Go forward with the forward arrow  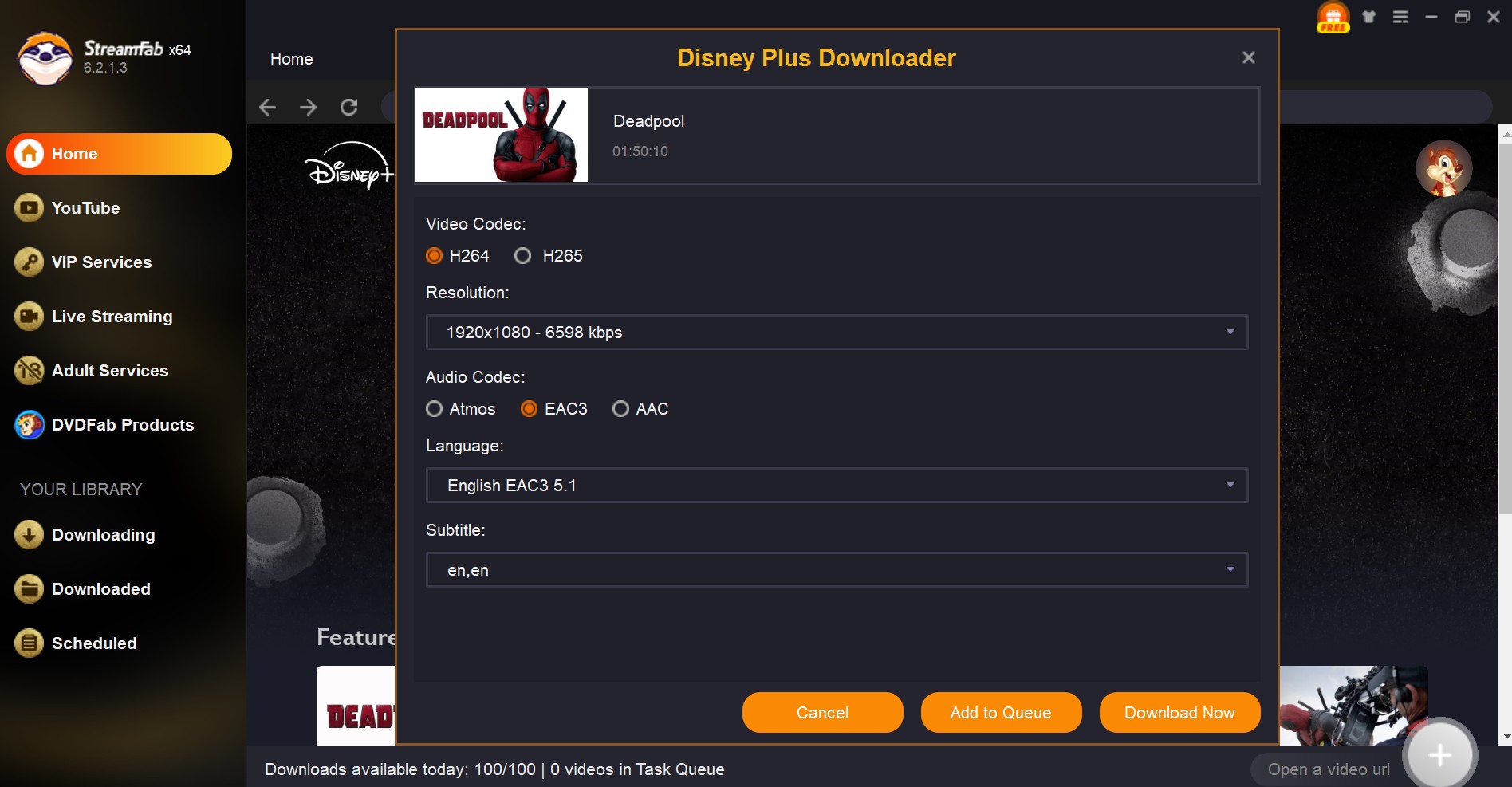[308, 107]
